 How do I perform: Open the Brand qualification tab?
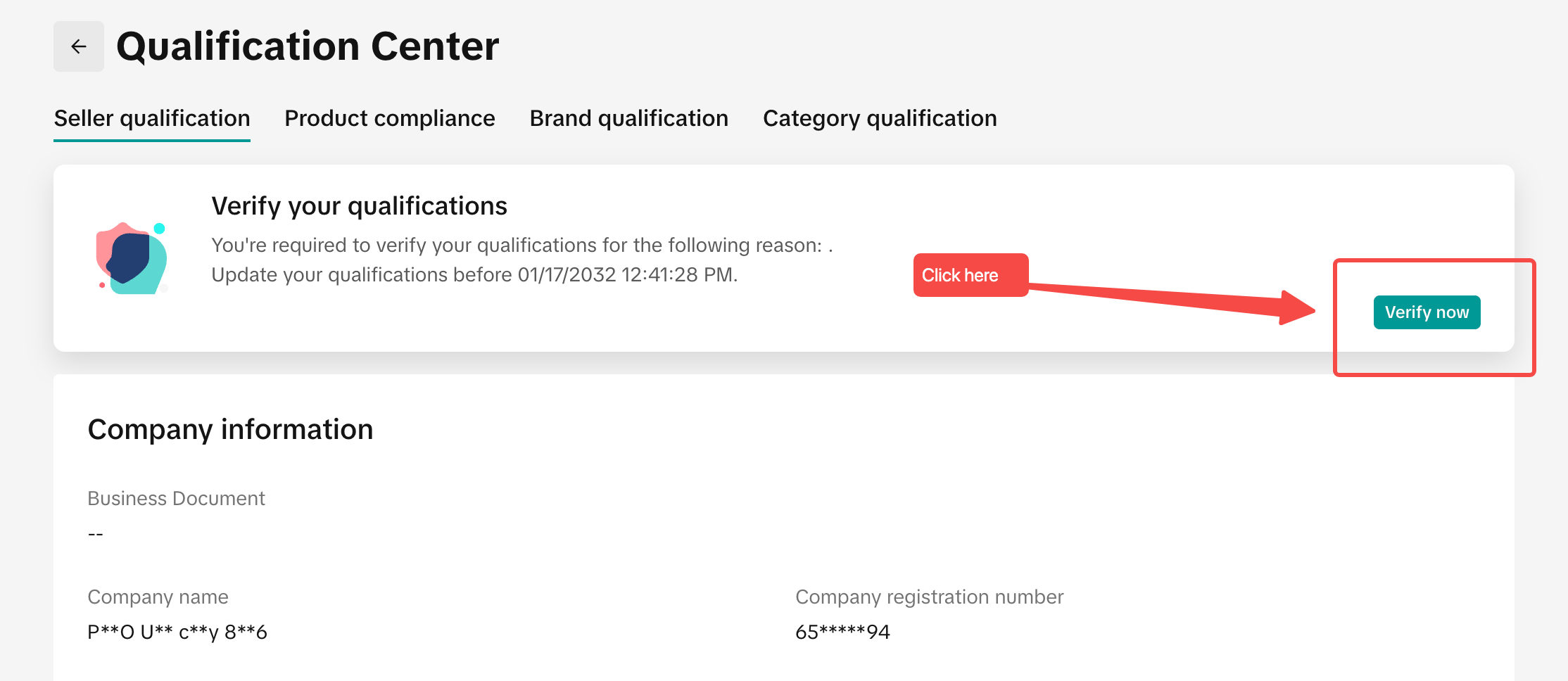628,118
